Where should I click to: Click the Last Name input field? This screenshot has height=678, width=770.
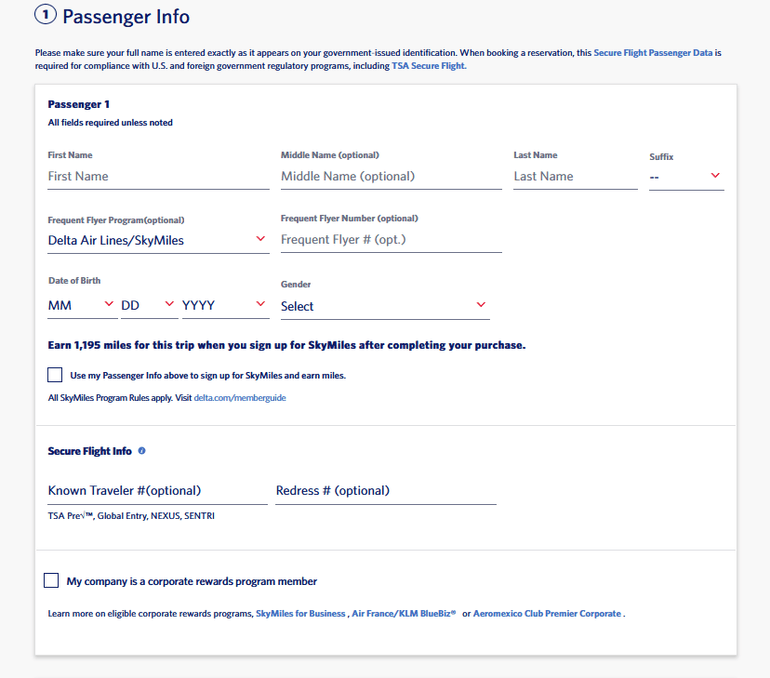click(x=575, y=176)
